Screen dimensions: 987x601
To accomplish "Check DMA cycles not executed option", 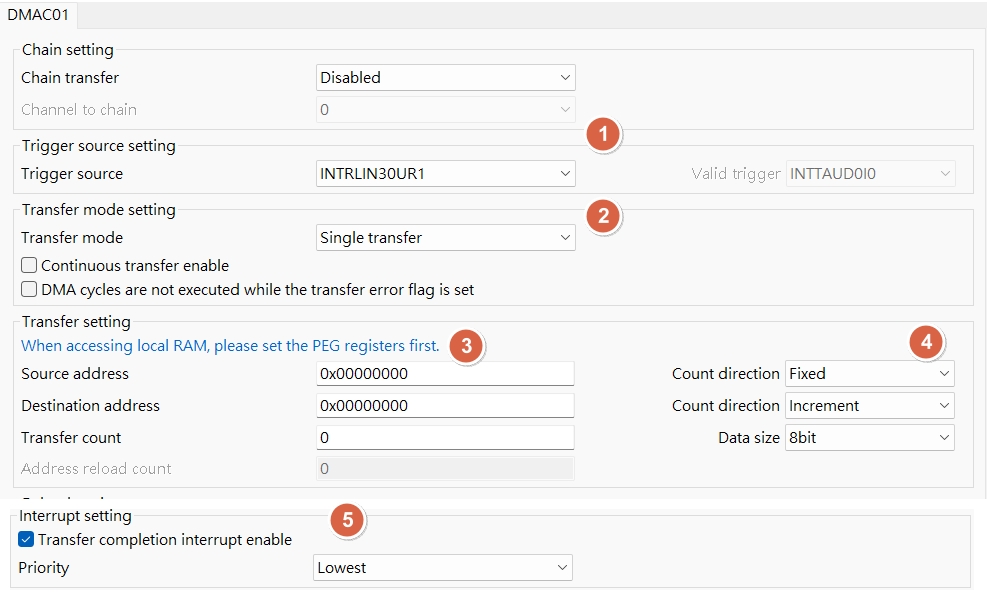I will [29, 290].
